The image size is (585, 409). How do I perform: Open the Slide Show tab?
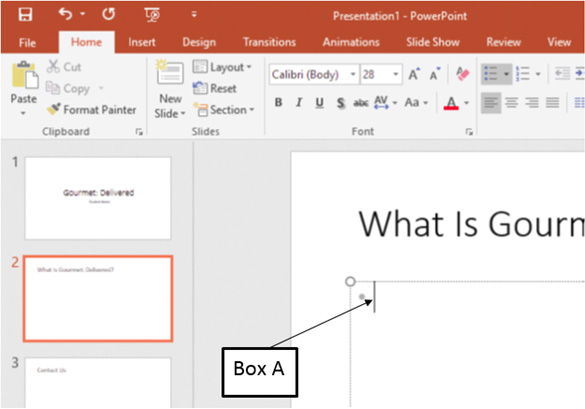pos(433,42)
